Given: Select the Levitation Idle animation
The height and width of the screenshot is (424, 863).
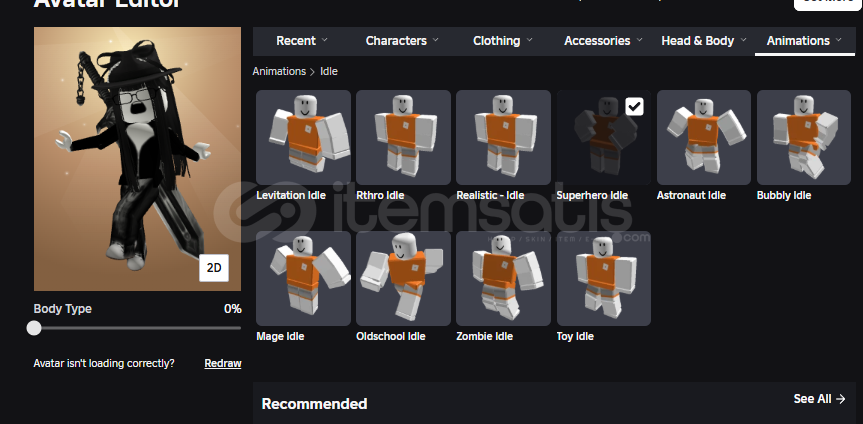Looking at the screenshot, I should tap(303, 138).
